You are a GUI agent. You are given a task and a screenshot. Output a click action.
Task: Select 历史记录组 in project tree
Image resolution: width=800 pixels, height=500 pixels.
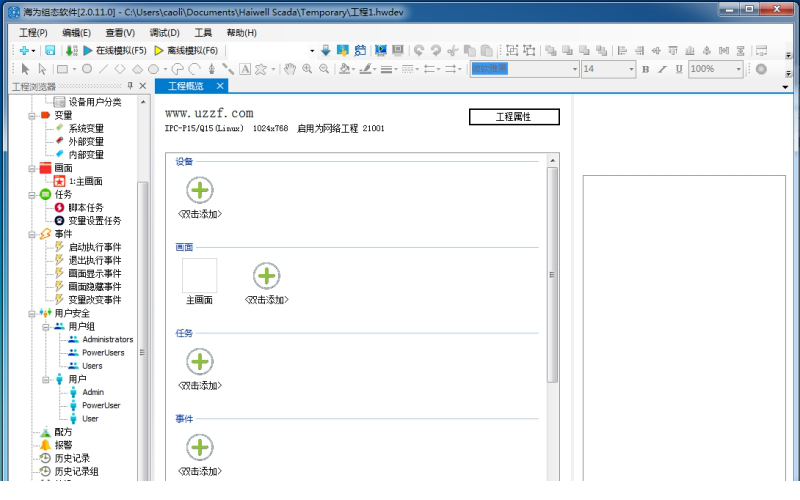[77, 471]
